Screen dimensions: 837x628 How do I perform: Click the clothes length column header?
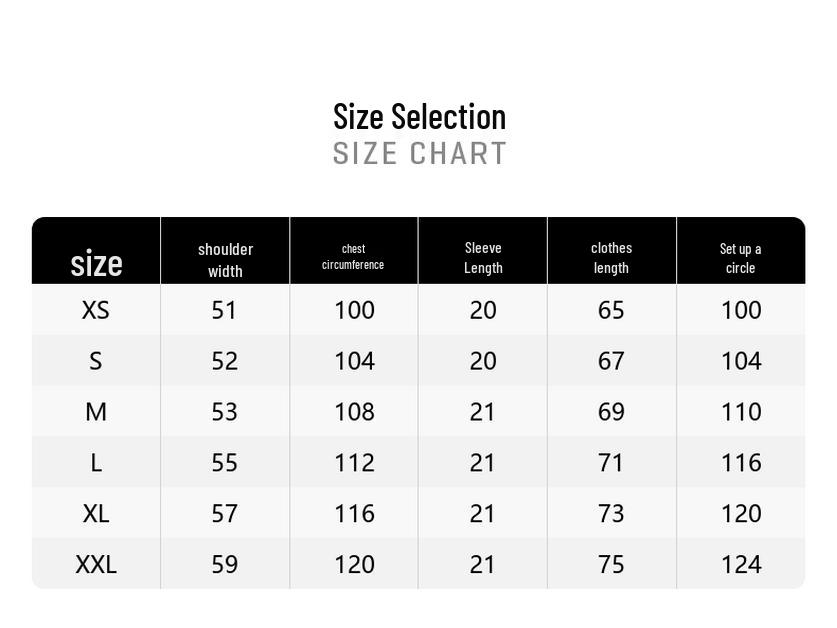611,257
